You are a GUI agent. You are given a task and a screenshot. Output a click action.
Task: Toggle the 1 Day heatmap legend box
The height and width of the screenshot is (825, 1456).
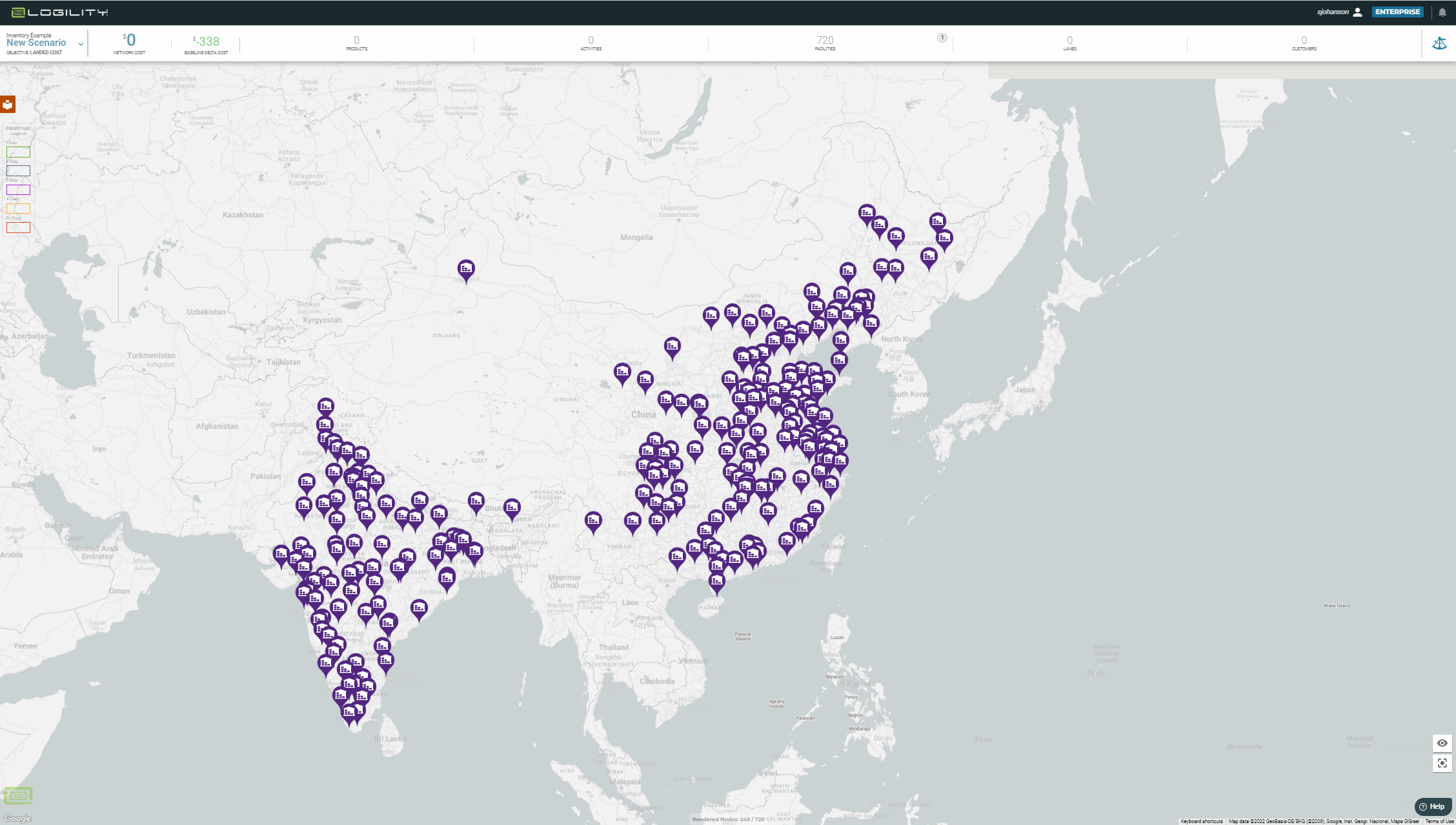pyautogui.click(x=18, y=152)
